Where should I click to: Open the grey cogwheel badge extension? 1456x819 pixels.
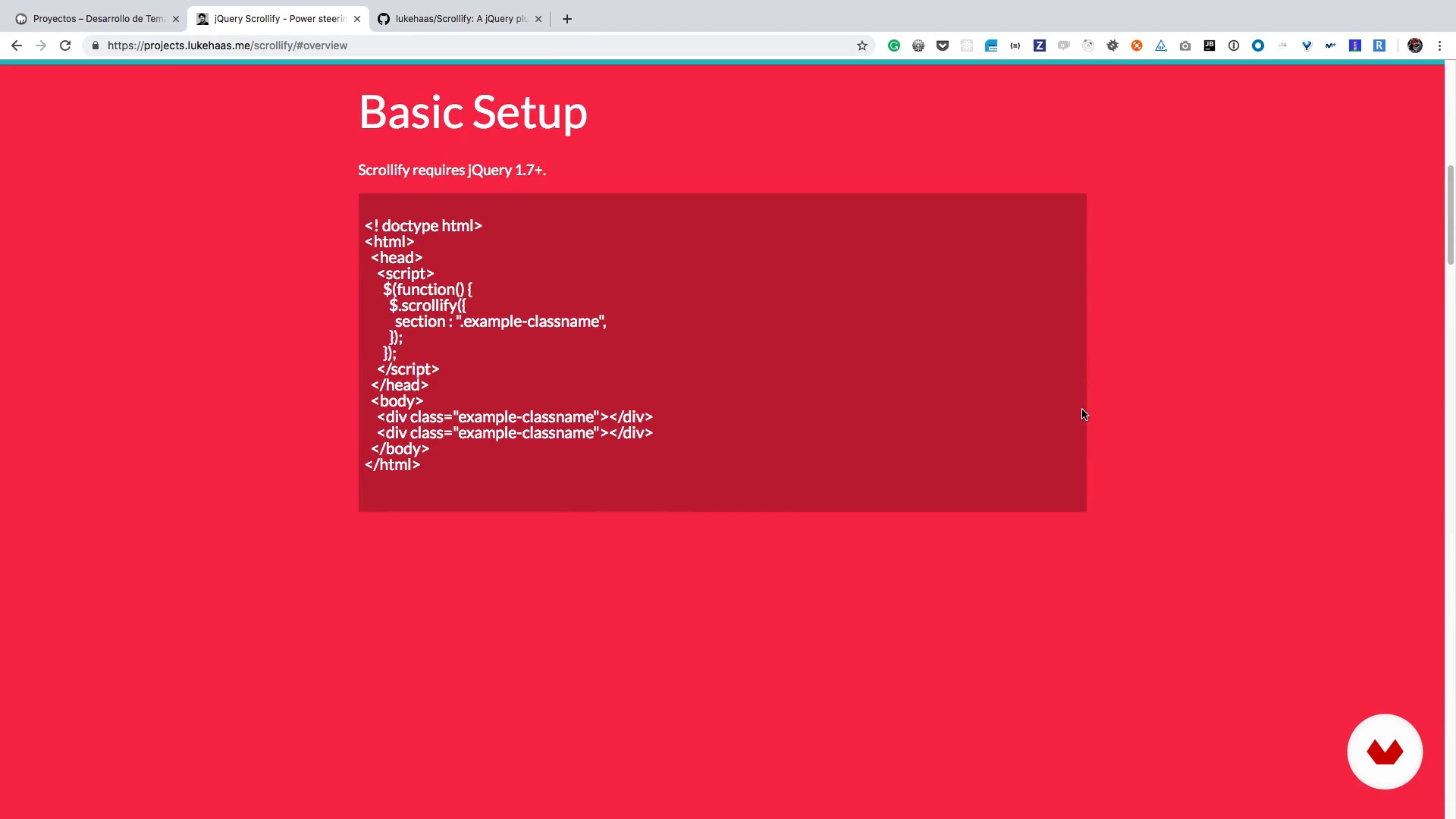pyautogui.click(x=918, y=45)
